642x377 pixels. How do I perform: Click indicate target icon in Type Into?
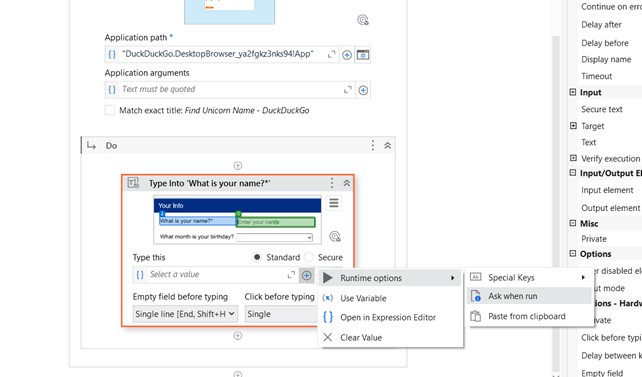coord(335,237)
